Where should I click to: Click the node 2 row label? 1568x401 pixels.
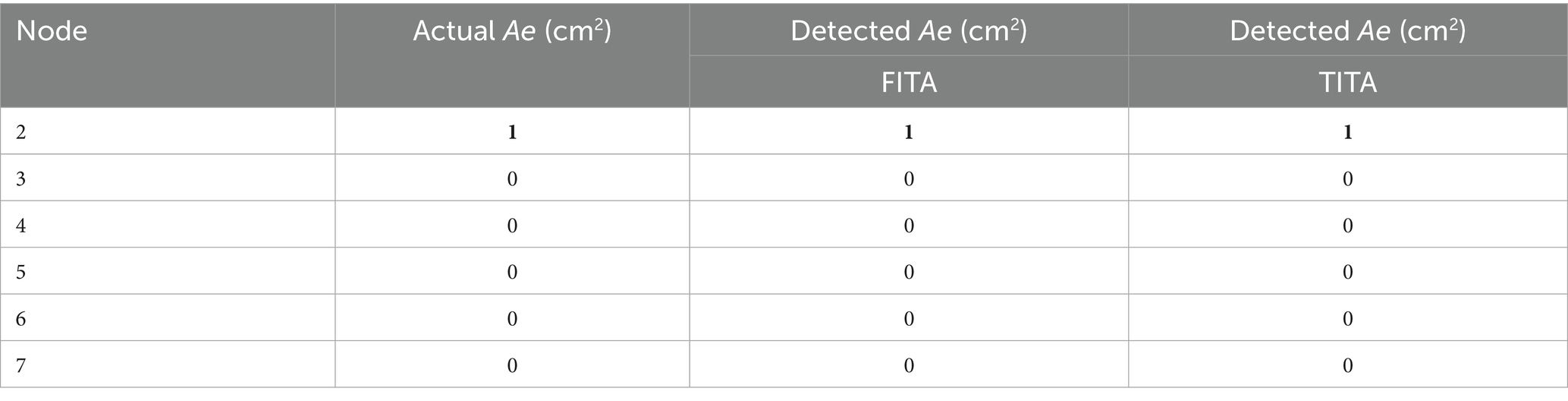pos(21,132)
